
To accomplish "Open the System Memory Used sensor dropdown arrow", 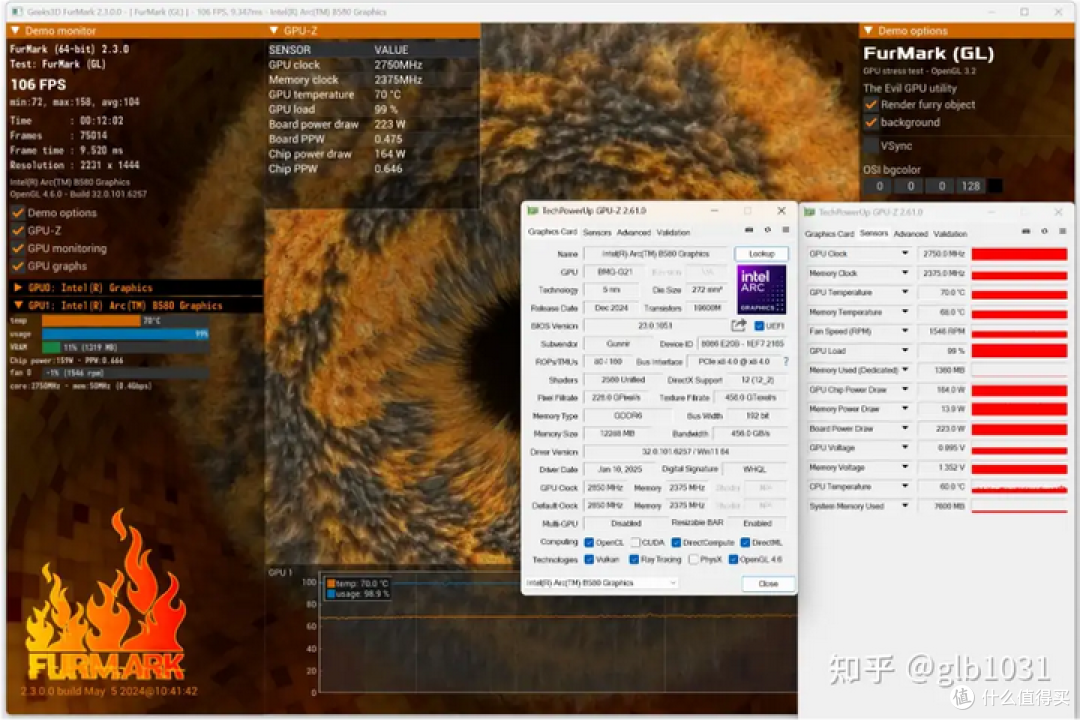I will point(905,506).
